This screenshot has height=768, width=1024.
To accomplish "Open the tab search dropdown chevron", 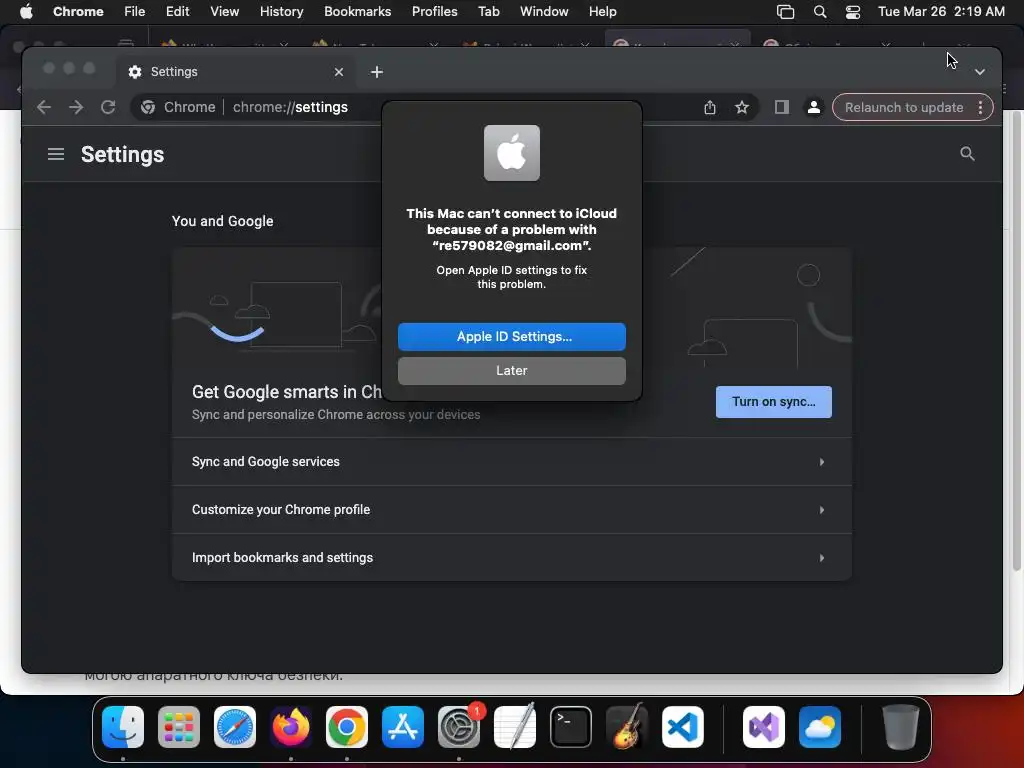I will coord(980,72).
